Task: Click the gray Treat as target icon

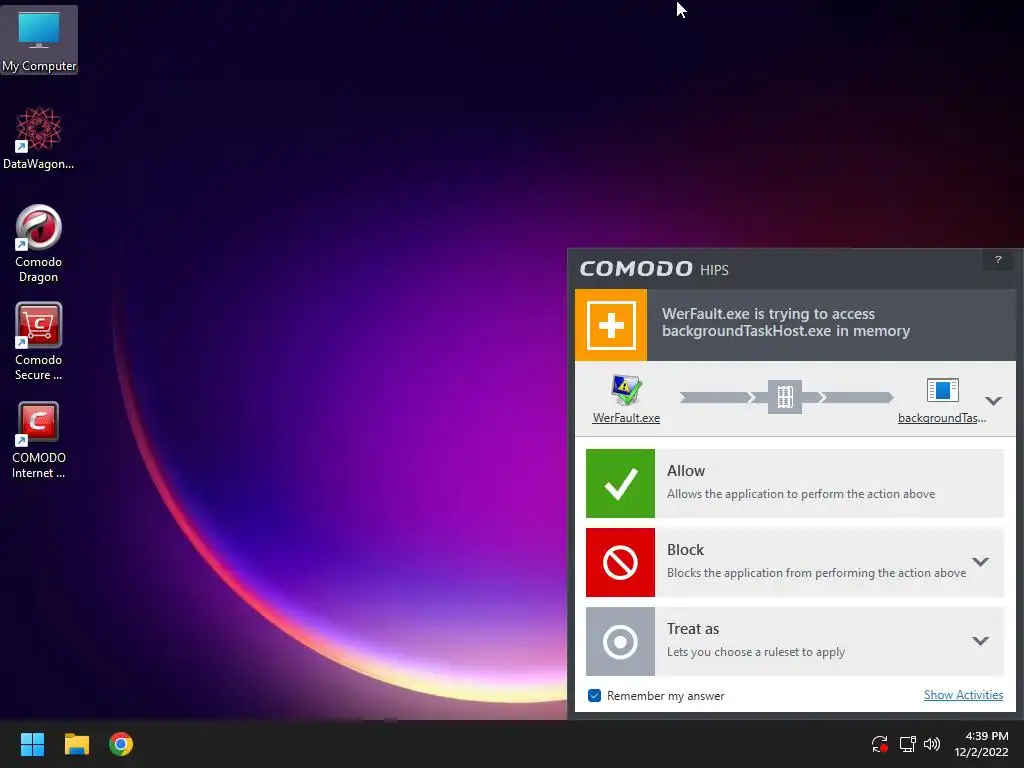Action: tap(620, 641)
